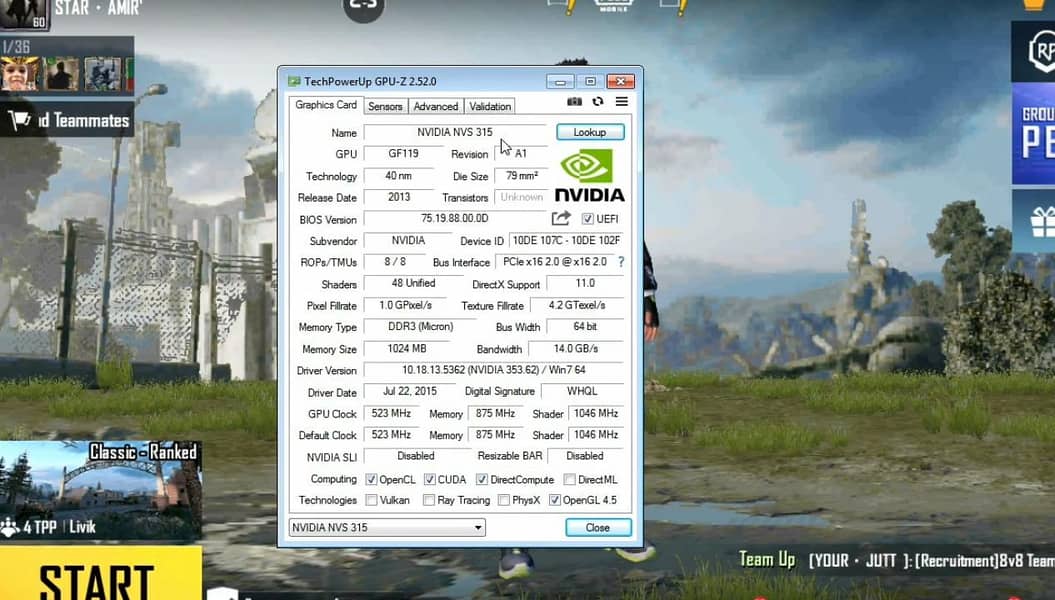
Task: Toggle the UEFI checkbox
Action: (587, 219)
